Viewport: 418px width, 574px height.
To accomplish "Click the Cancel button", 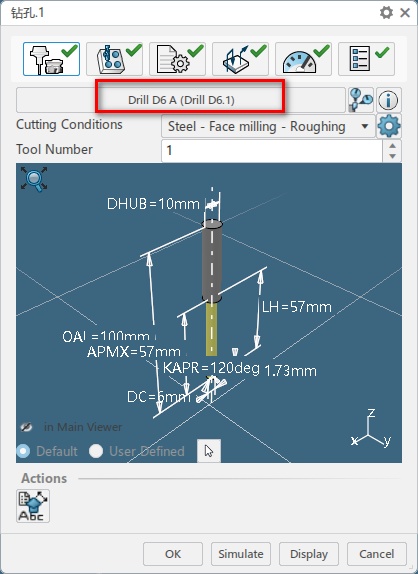I will tap(377, 554).
